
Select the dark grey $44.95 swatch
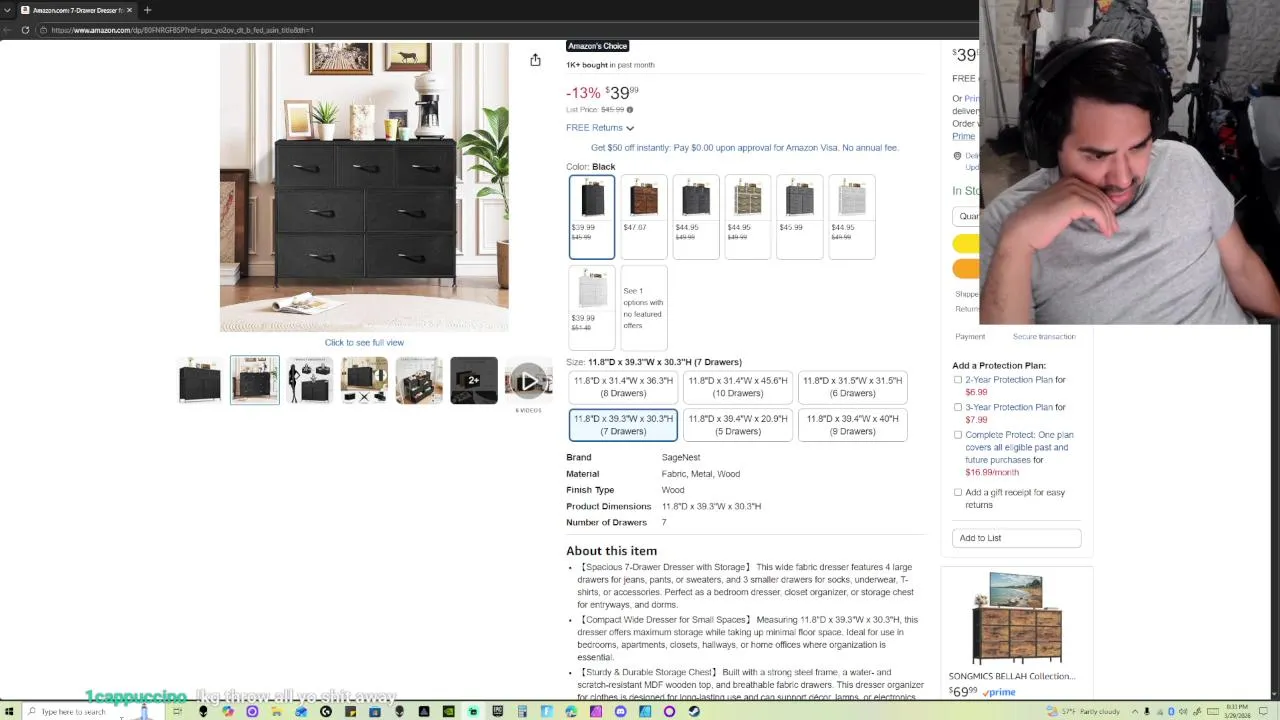696,217
